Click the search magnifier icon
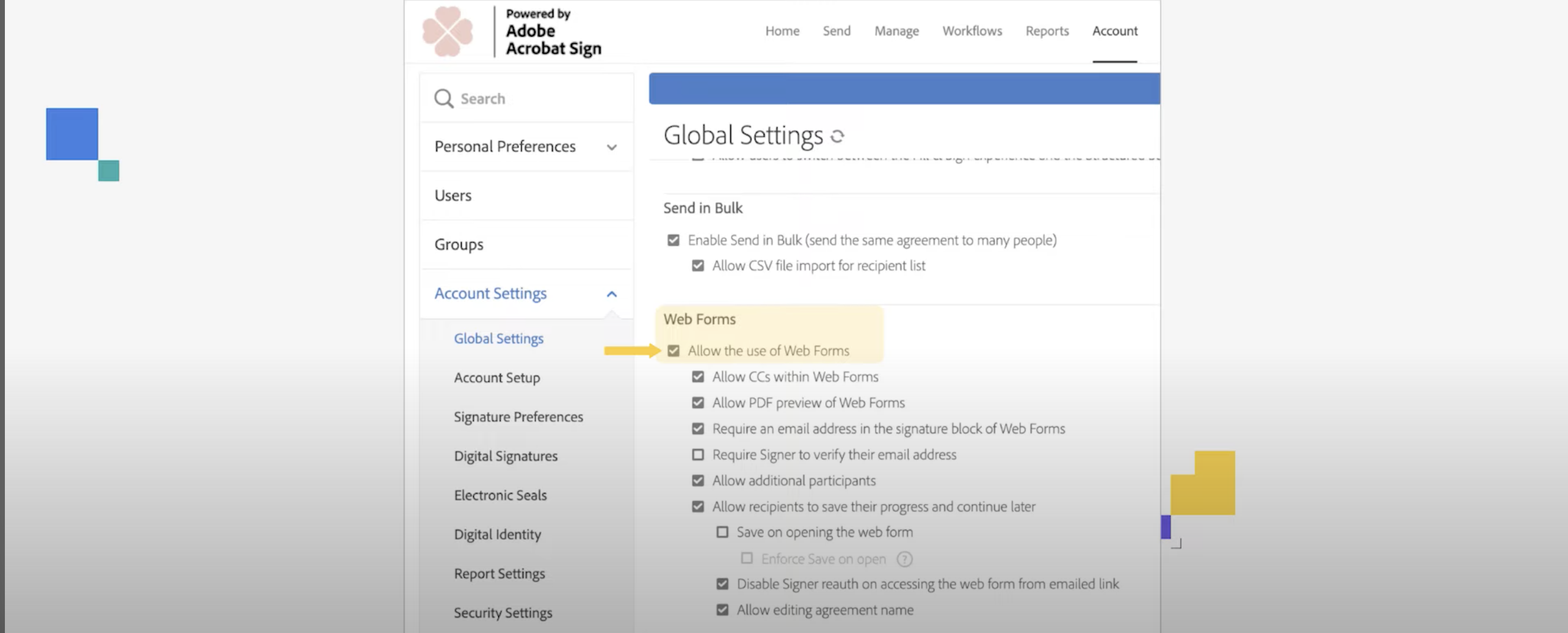Screen dimensions: 1568x633 click(x=443, y=98)
